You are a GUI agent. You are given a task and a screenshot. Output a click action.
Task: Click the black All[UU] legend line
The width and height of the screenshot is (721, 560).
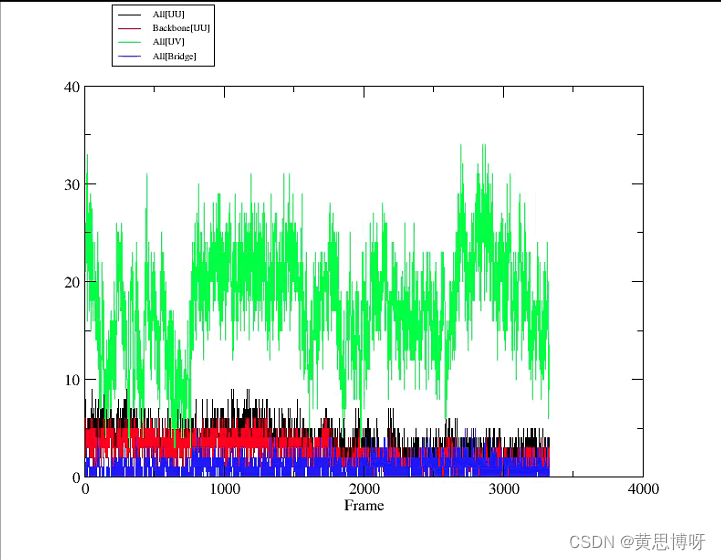129,15
